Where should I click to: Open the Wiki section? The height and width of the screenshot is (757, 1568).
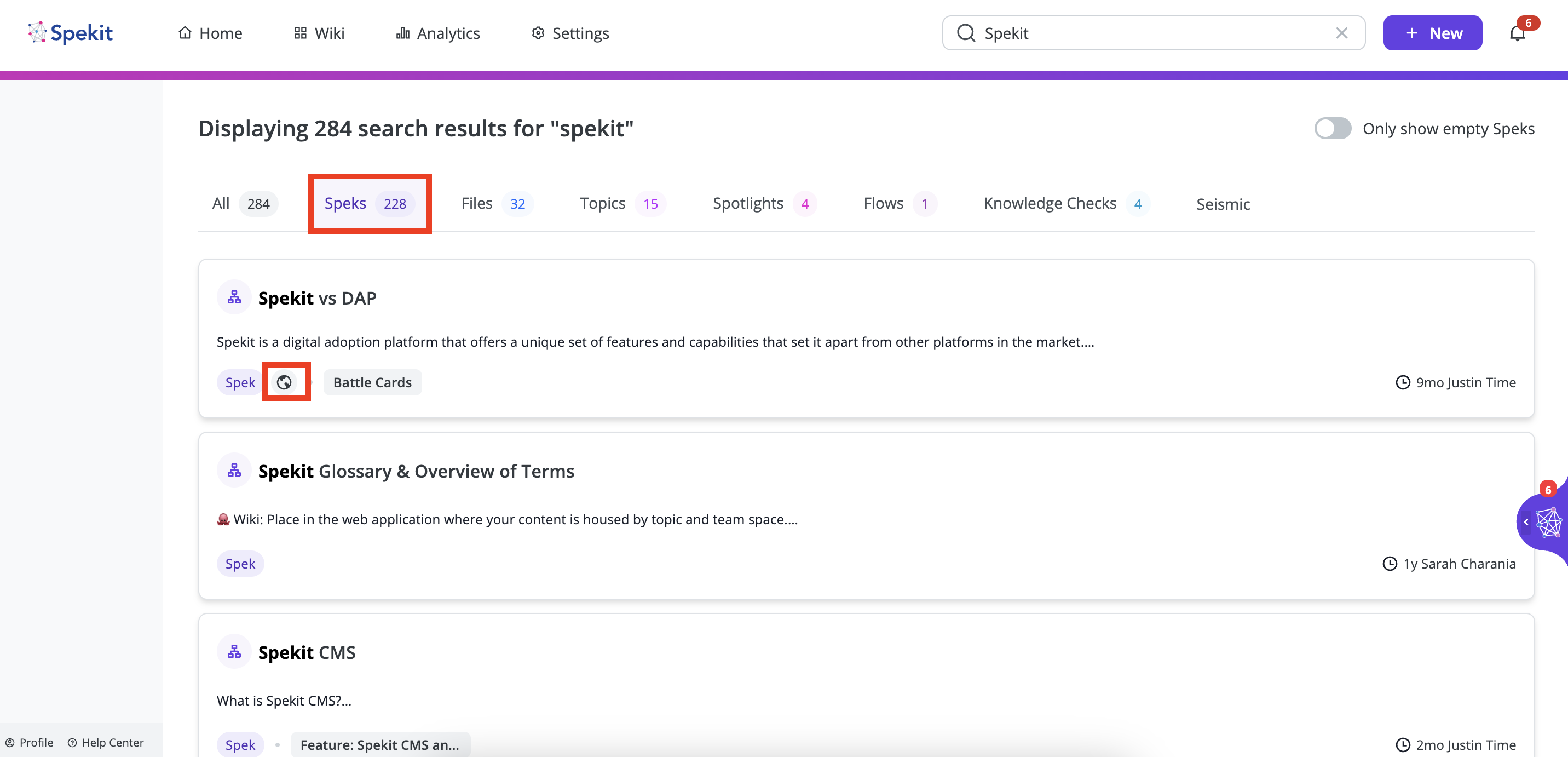pos(319,33)
